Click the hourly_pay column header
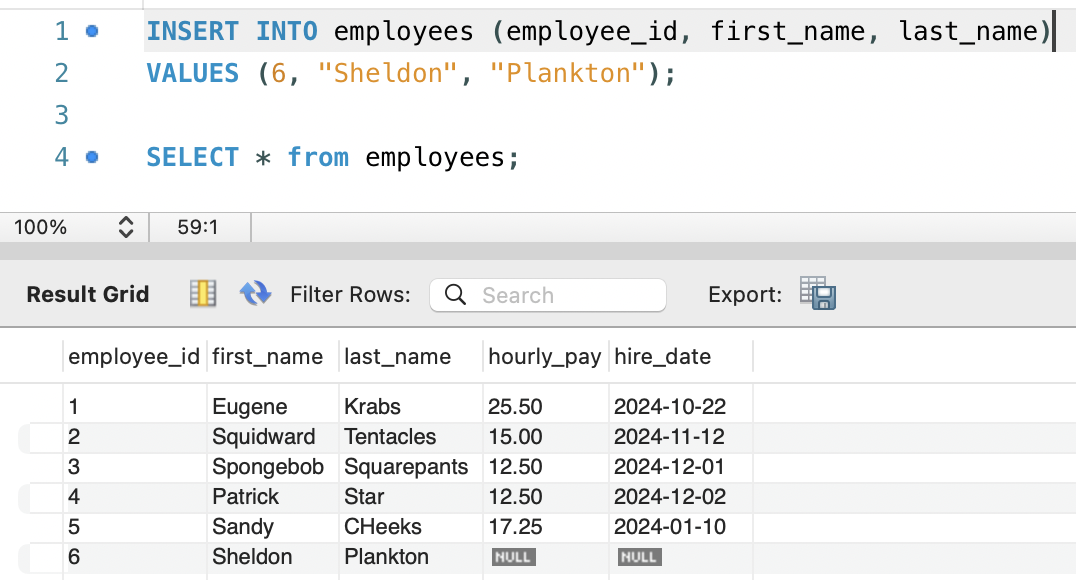1076x580 pixels. pos(544,357)
